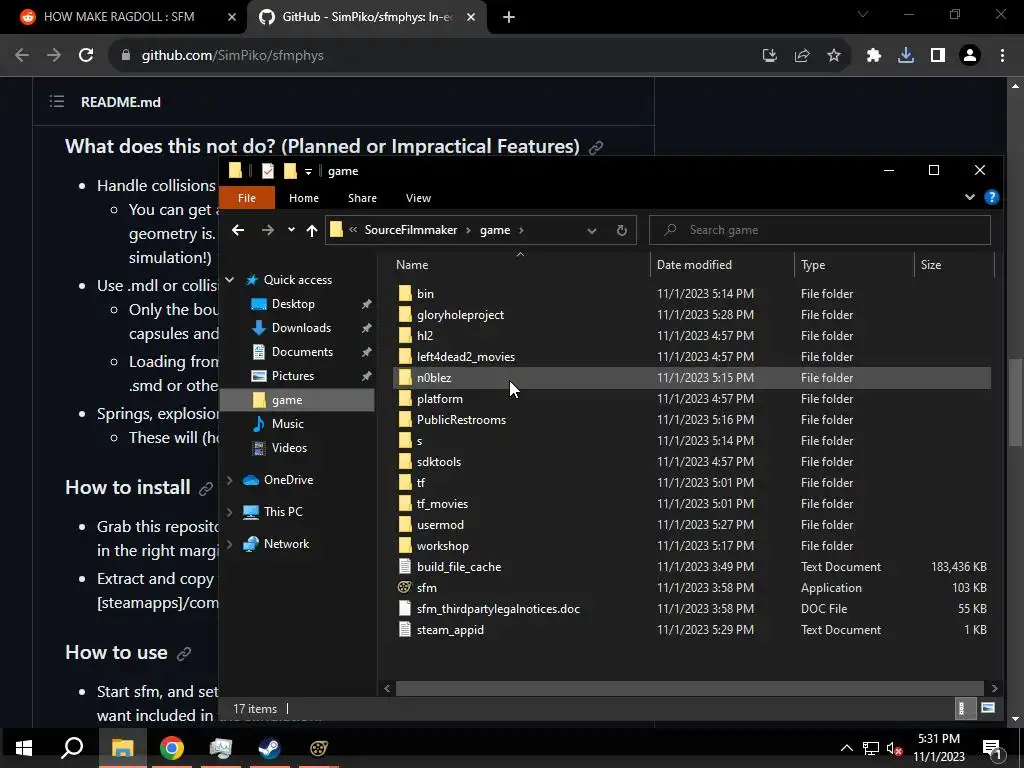Refresh the game folder view
1024x768 pixels.
click(622, 230)
